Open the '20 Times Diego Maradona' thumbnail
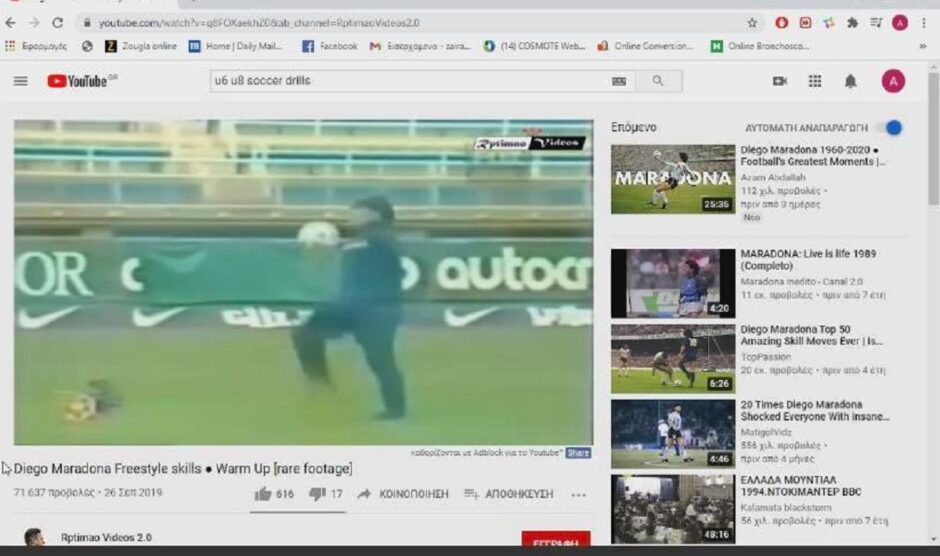 click(673, 434)
